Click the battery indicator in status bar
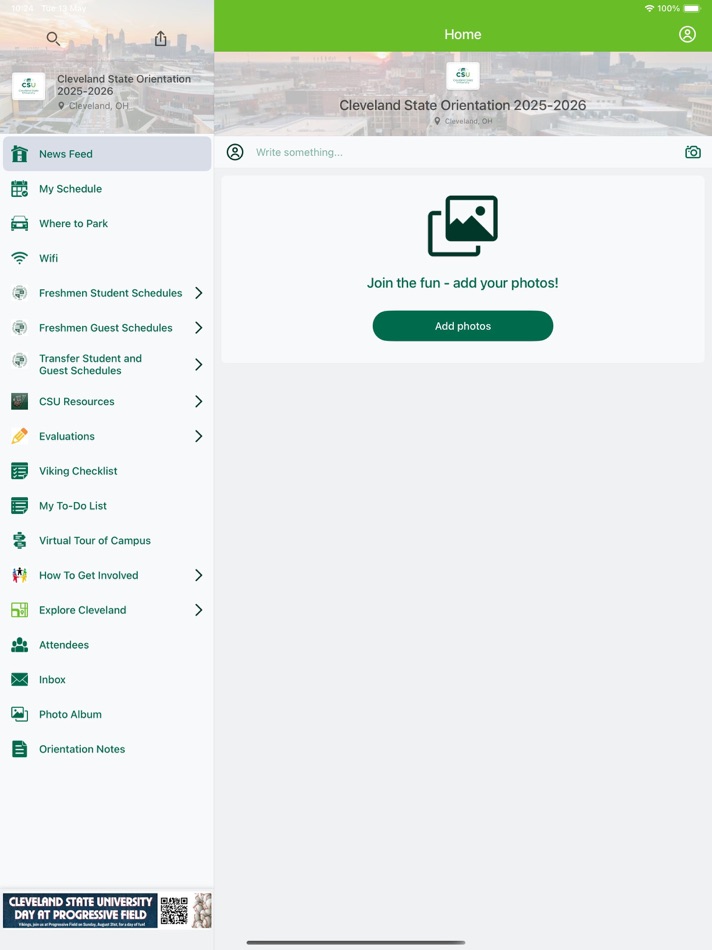The width and height of the screenshot is (712, 950). [692, 8]
